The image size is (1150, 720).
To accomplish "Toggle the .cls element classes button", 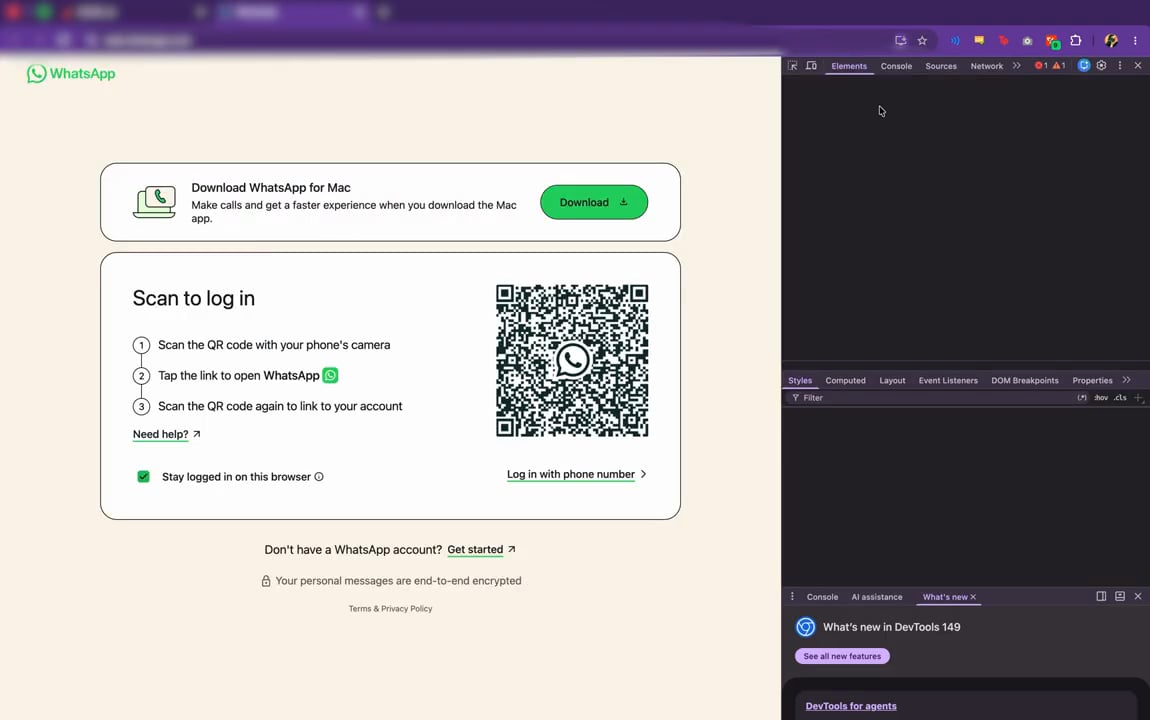I will coord(1120,397).
